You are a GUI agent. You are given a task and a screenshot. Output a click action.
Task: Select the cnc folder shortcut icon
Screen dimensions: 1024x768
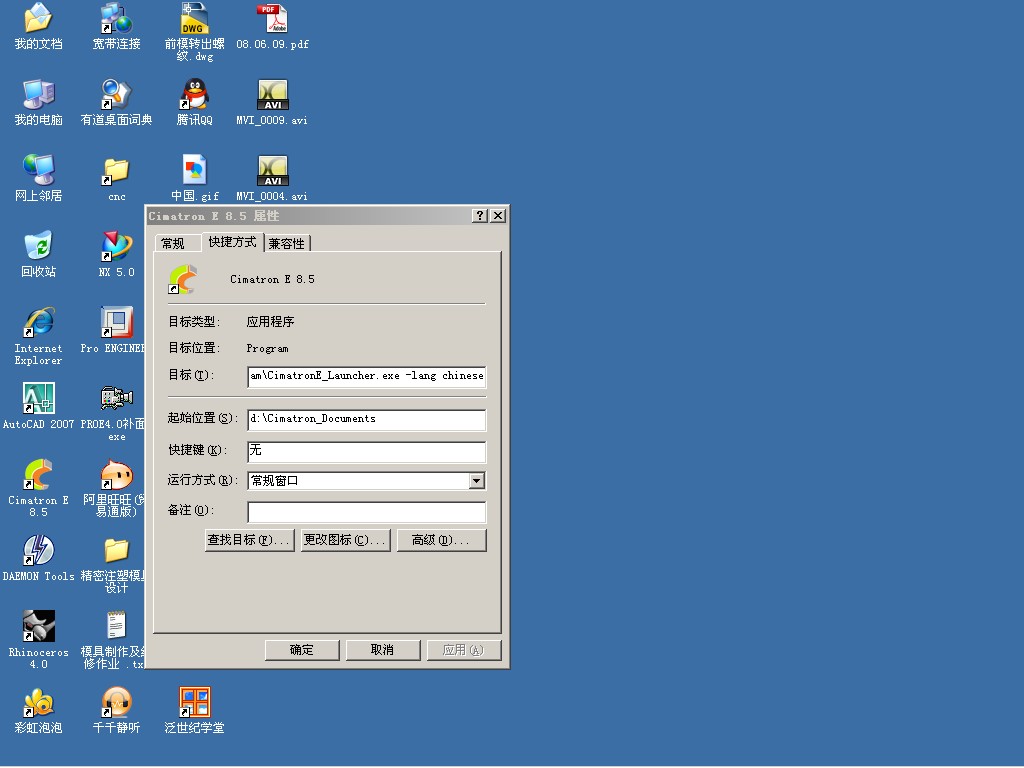pyautogui.click(x=116, y=171)
